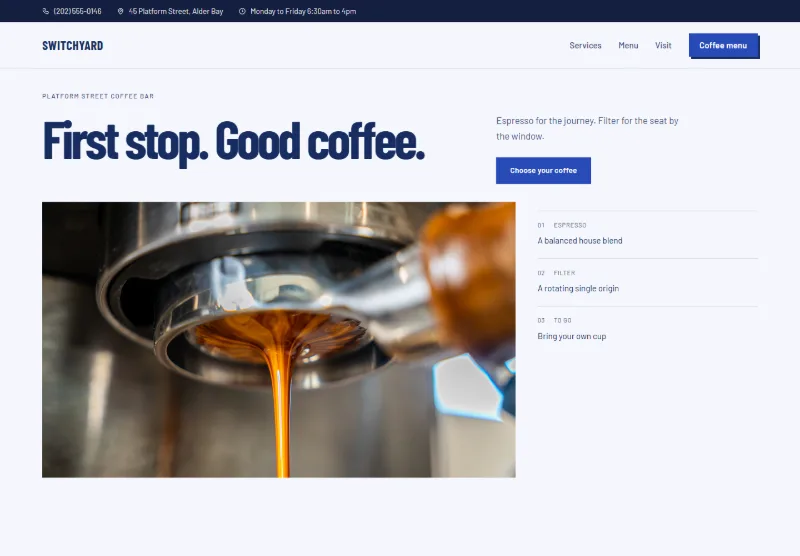Image resolution: width=800 pixels, height=556 pixels.
Task: Click 'A balanced house blend' text
Action: pos(580,241)
